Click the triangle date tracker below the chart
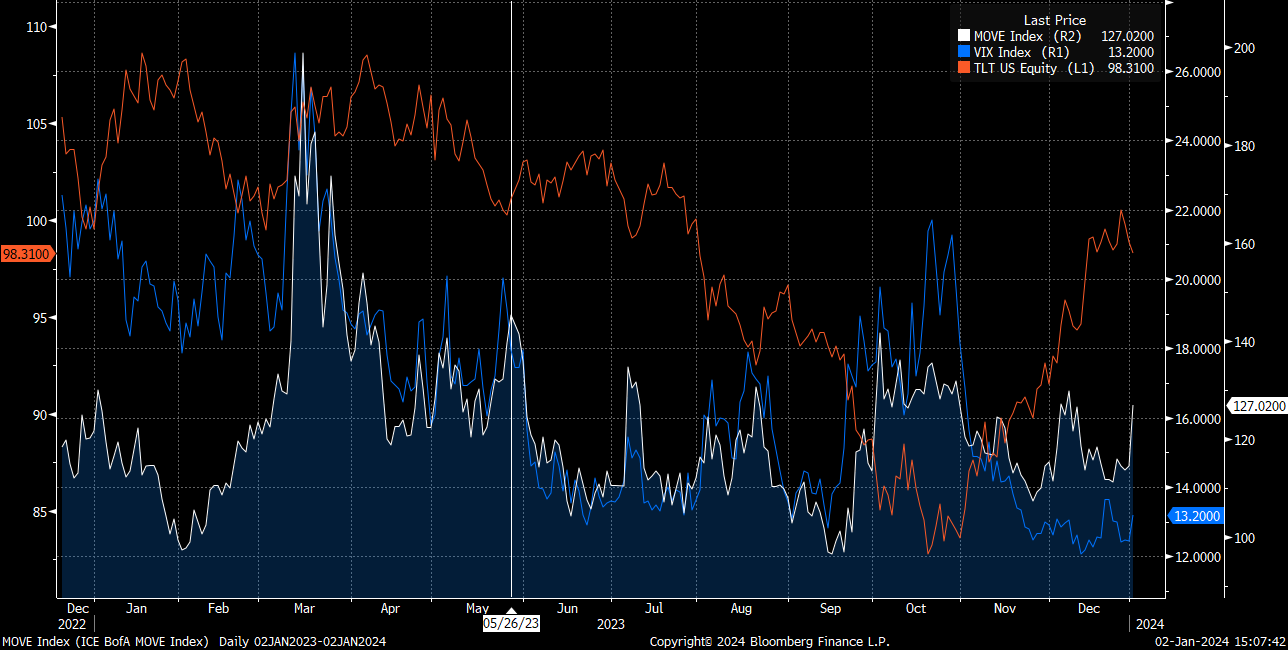Viewport: 1288px width, 650px height. tap(511, 608)
